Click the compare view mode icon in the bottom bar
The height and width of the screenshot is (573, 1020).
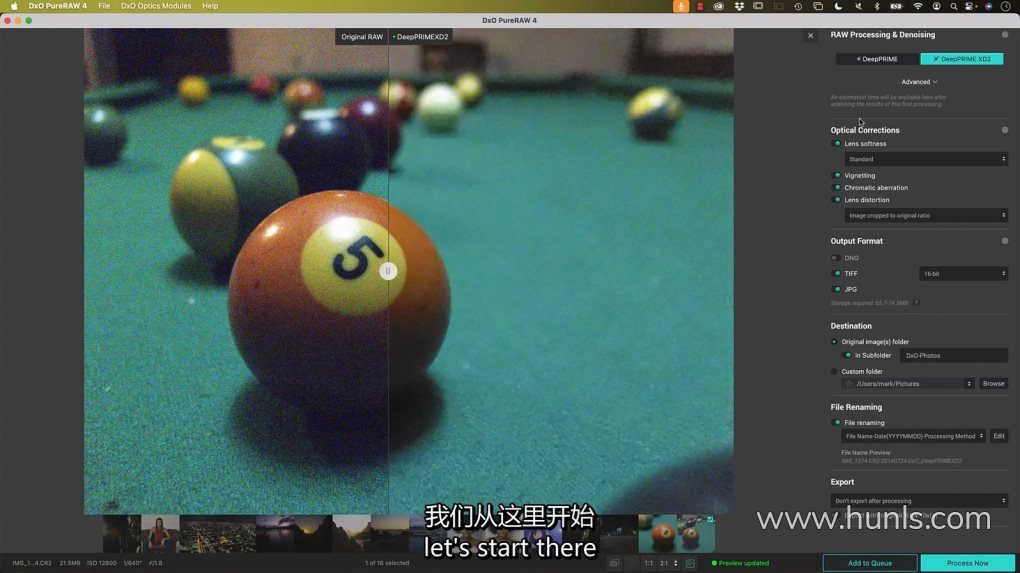(x=614, y=563)
